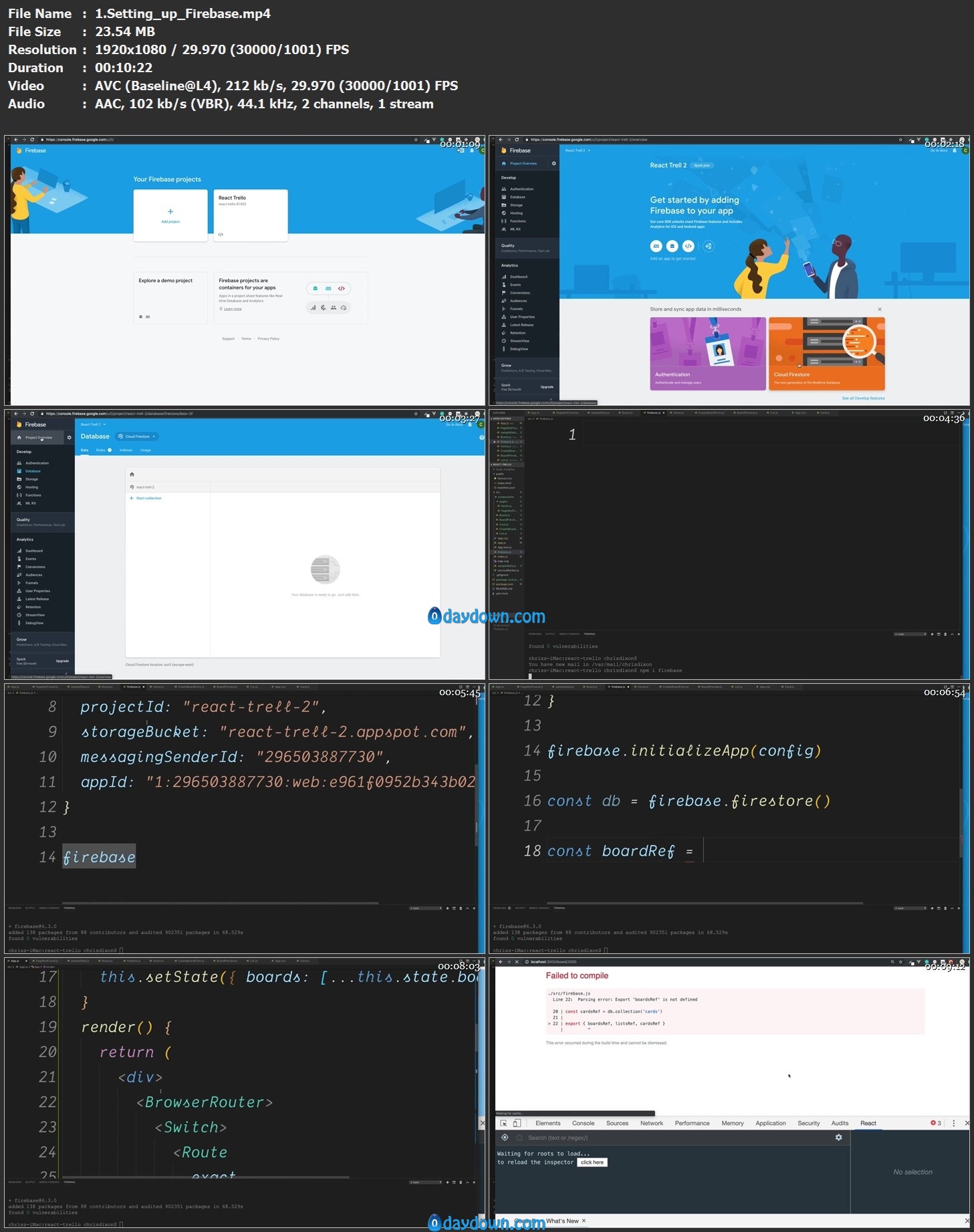This screenshot has width=974, height=1232.
Task: Activate DevTools inspect element picker icon
Action: click(x=504, y=1123)
